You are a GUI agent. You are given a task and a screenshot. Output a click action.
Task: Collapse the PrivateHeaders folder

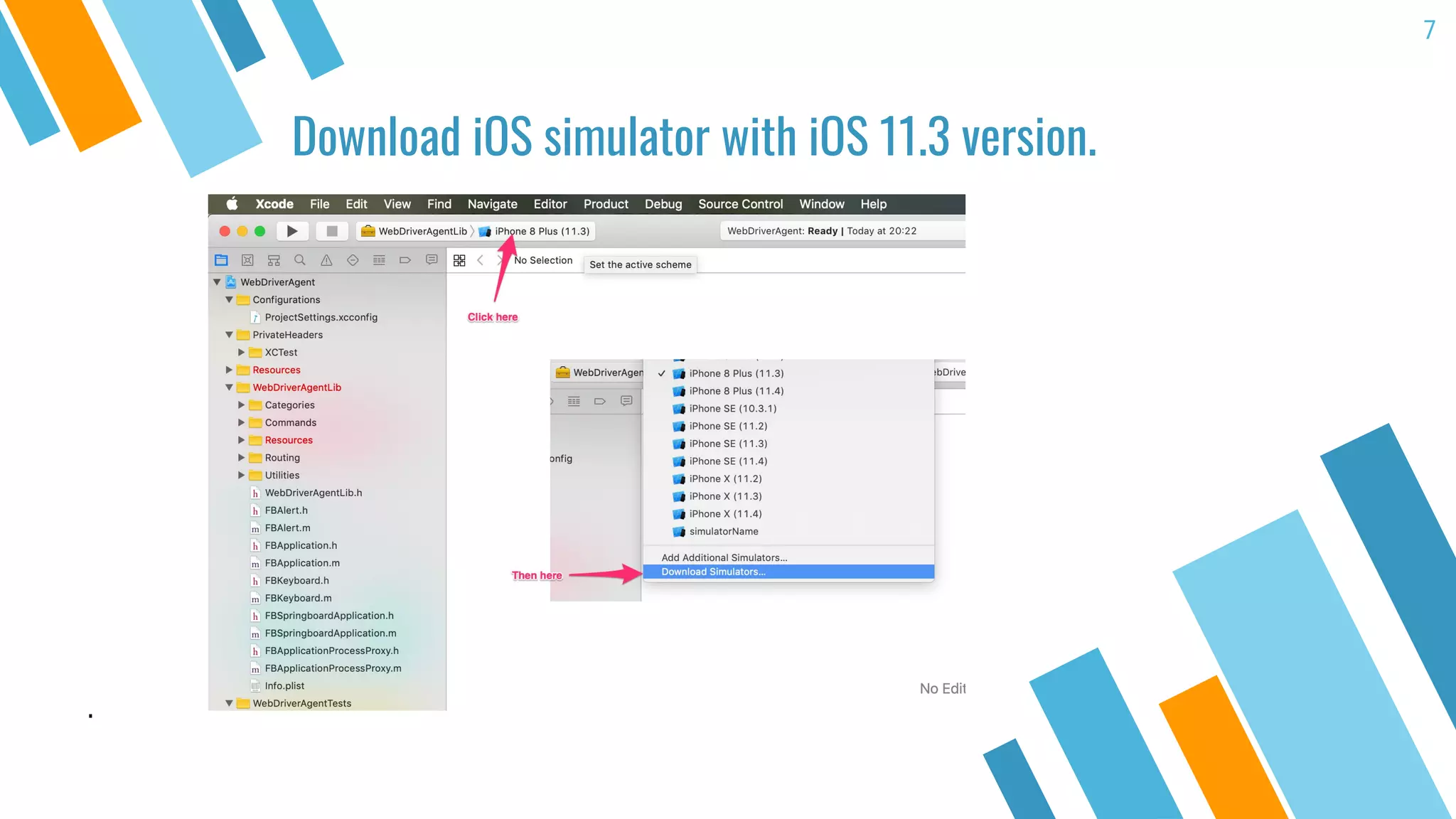pyautogui.click(x=229, y=335)
